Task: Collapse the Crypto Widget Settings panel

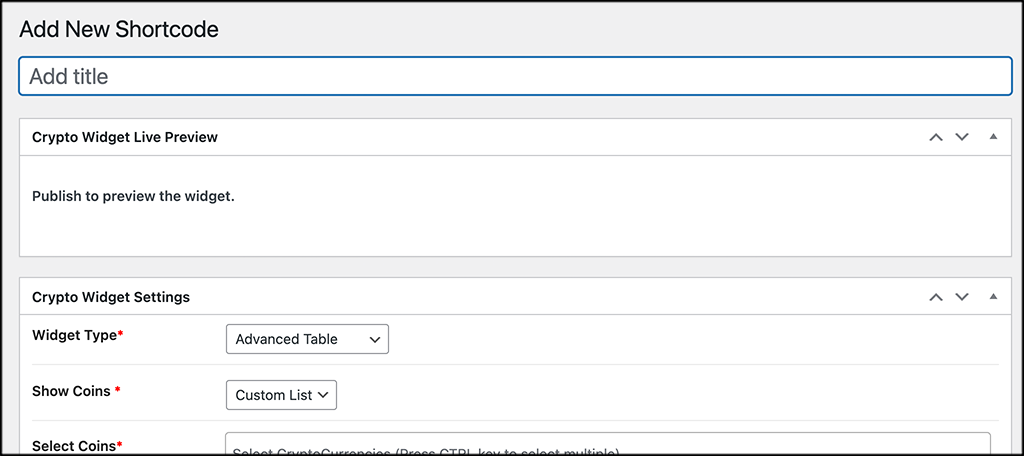Action: coord(993,297)
